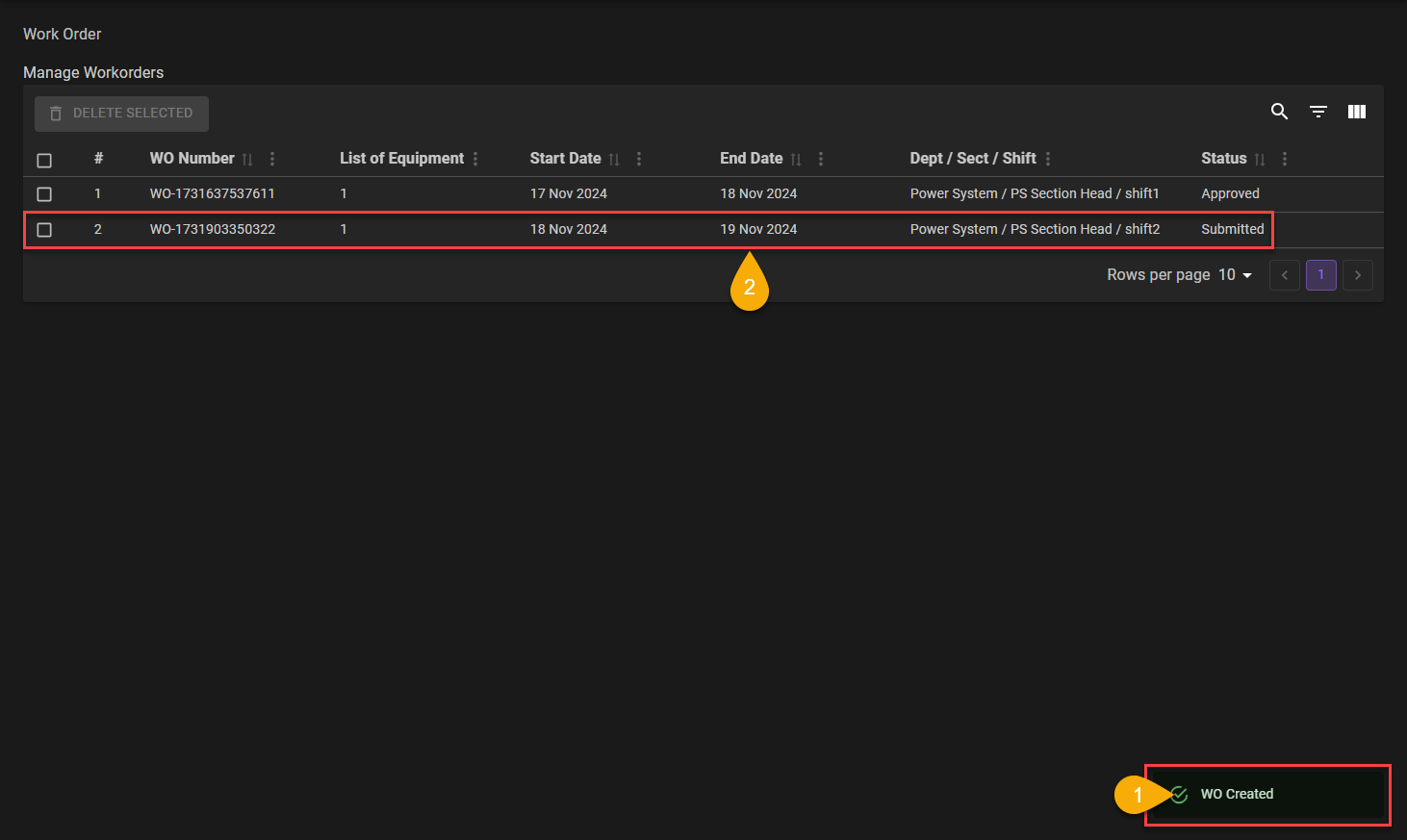
Task: Click the Submitted status cell
Action: pos(1232,229)
